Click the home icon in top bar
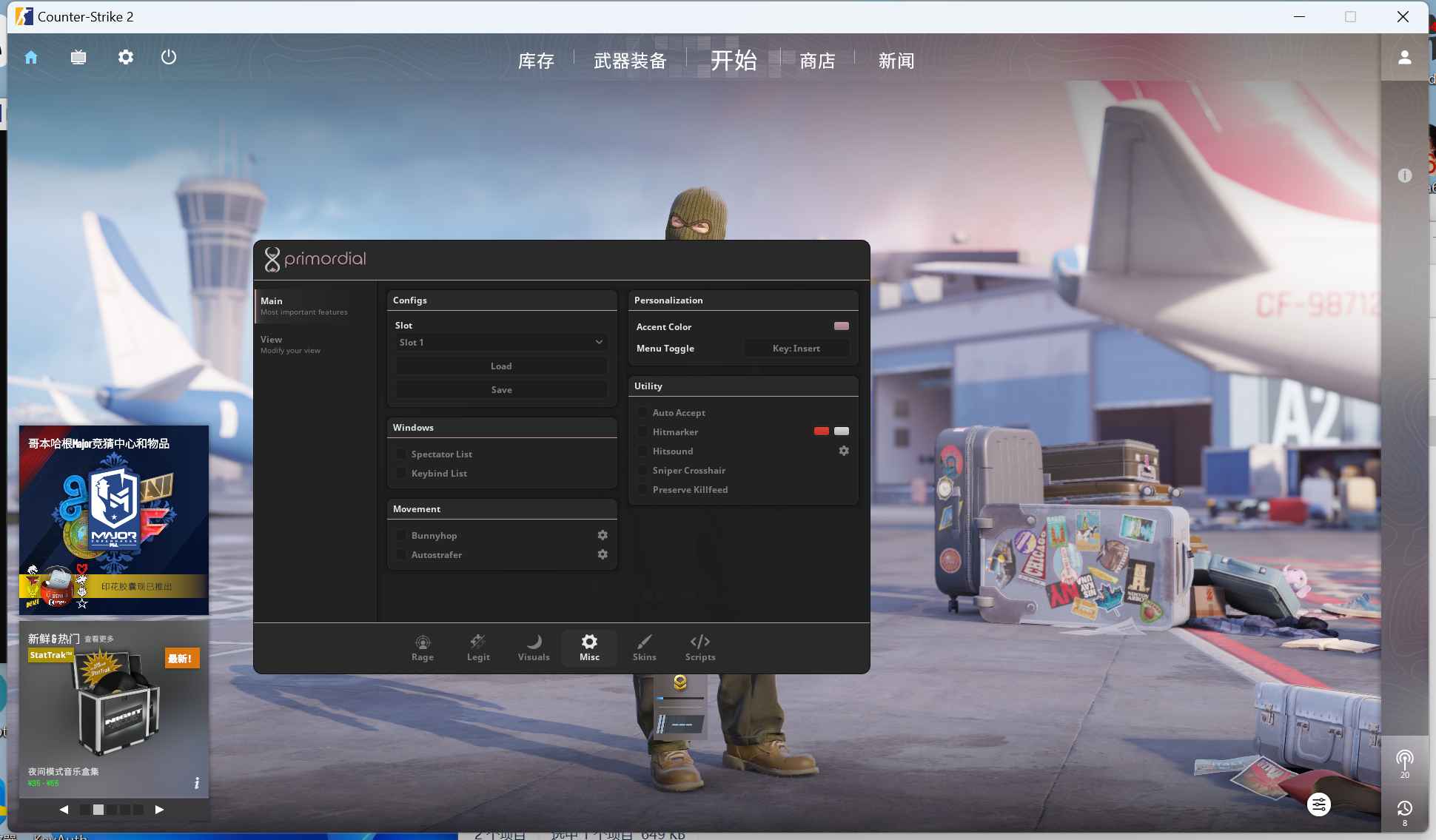Screen dimensions: 1436x840 [31, 58]
